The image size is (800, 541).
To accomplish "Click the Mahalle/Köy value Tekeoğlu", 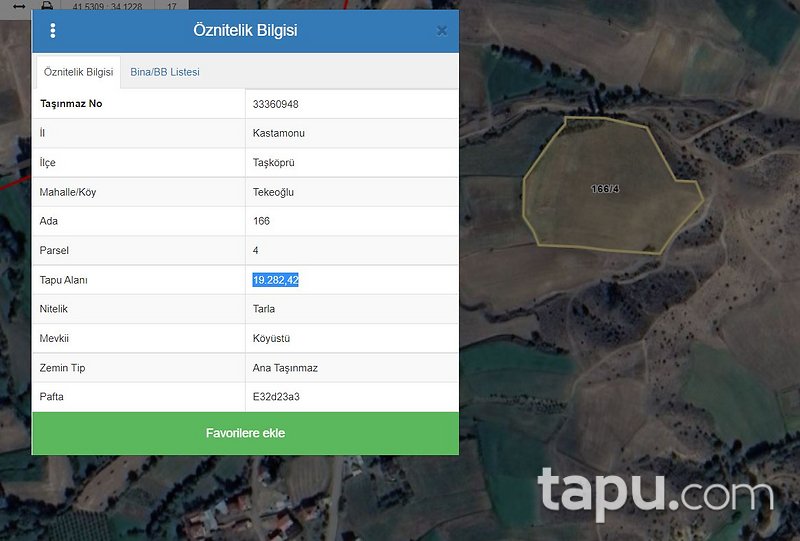I will coord(273,192).
